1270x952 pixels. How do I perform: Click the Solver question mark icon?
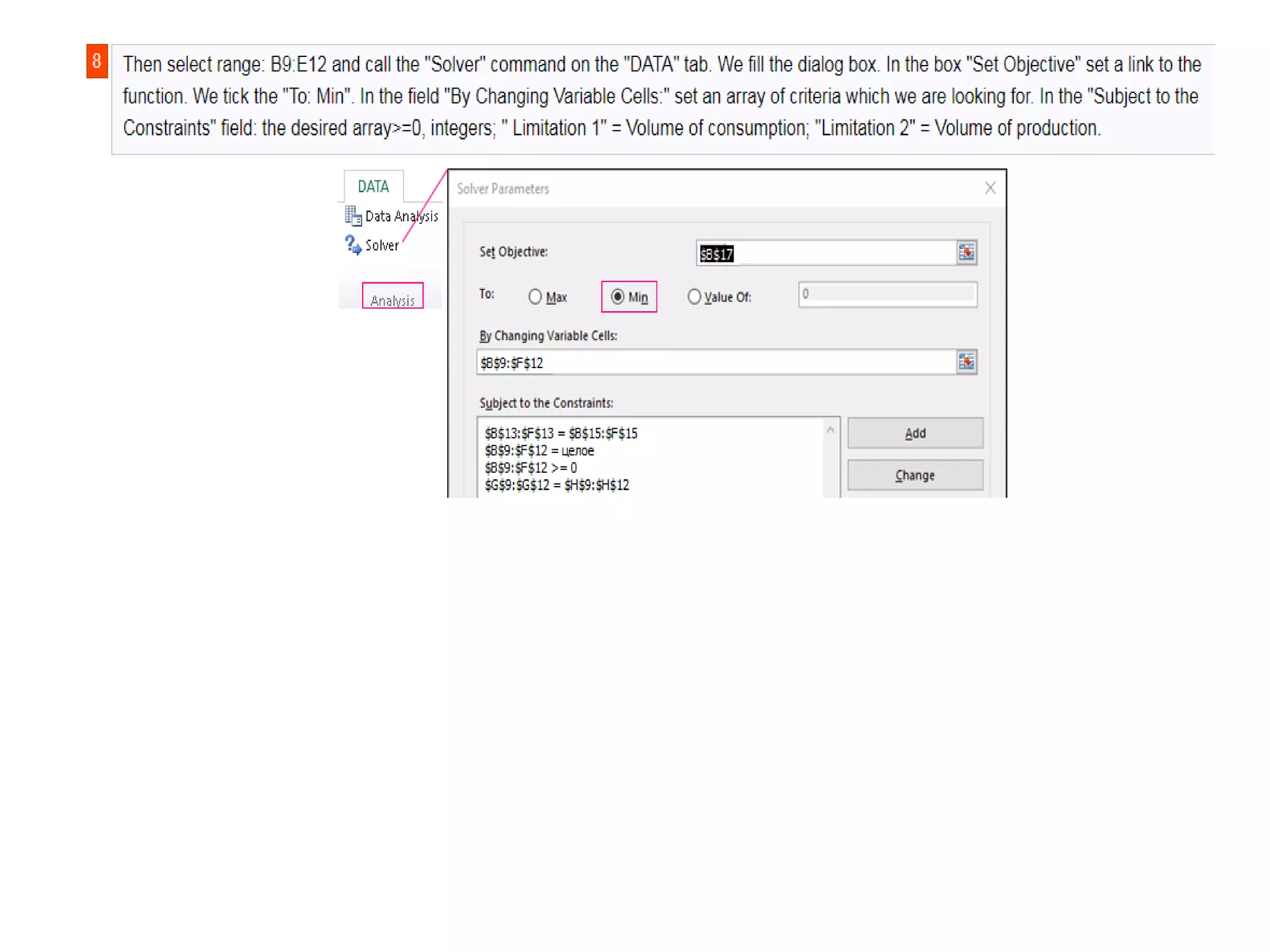(x=353, y=245)
